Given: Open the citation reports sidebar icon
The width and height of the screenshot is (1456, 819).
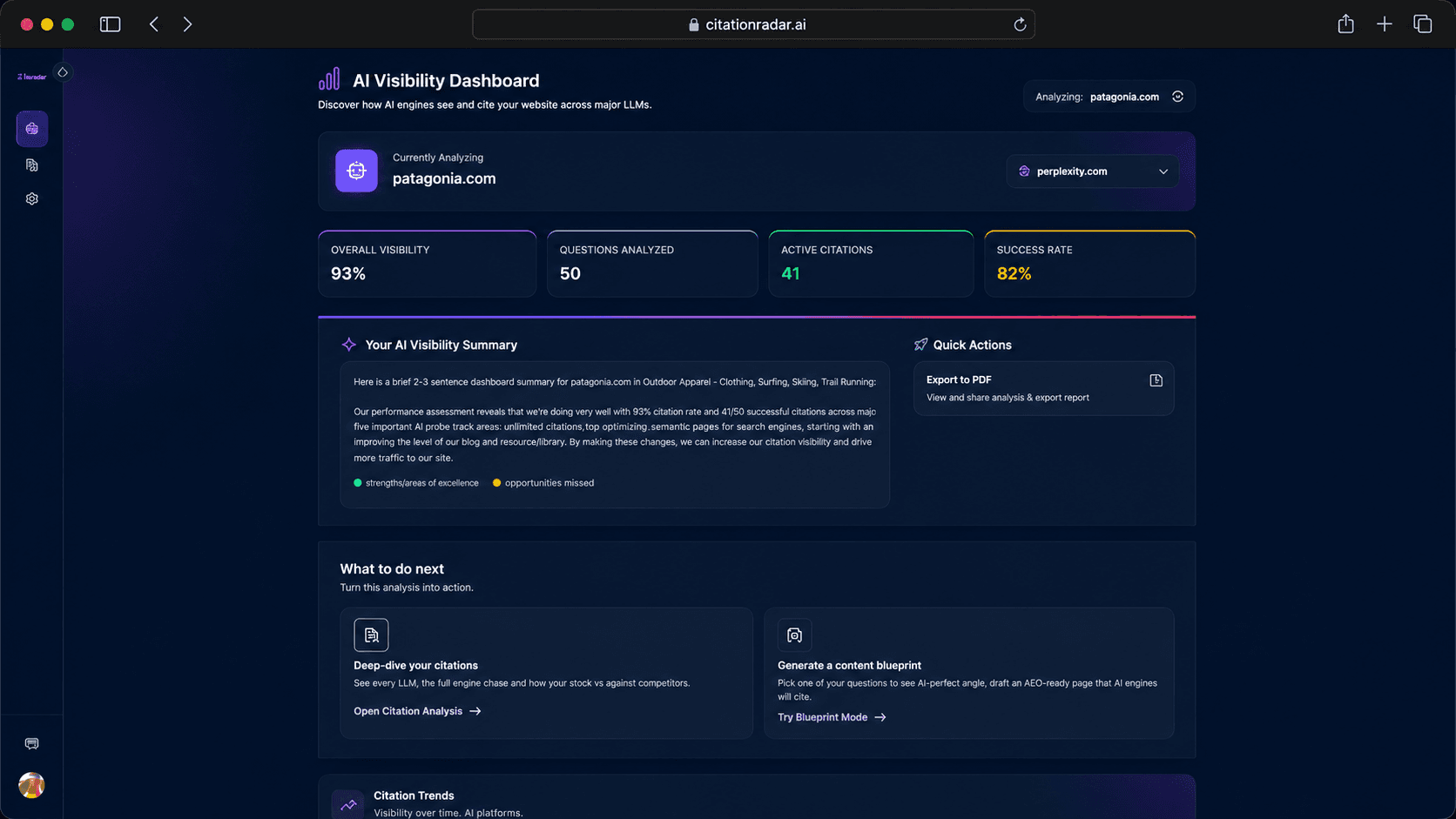Looking at the screenshot, I should 32,164.
